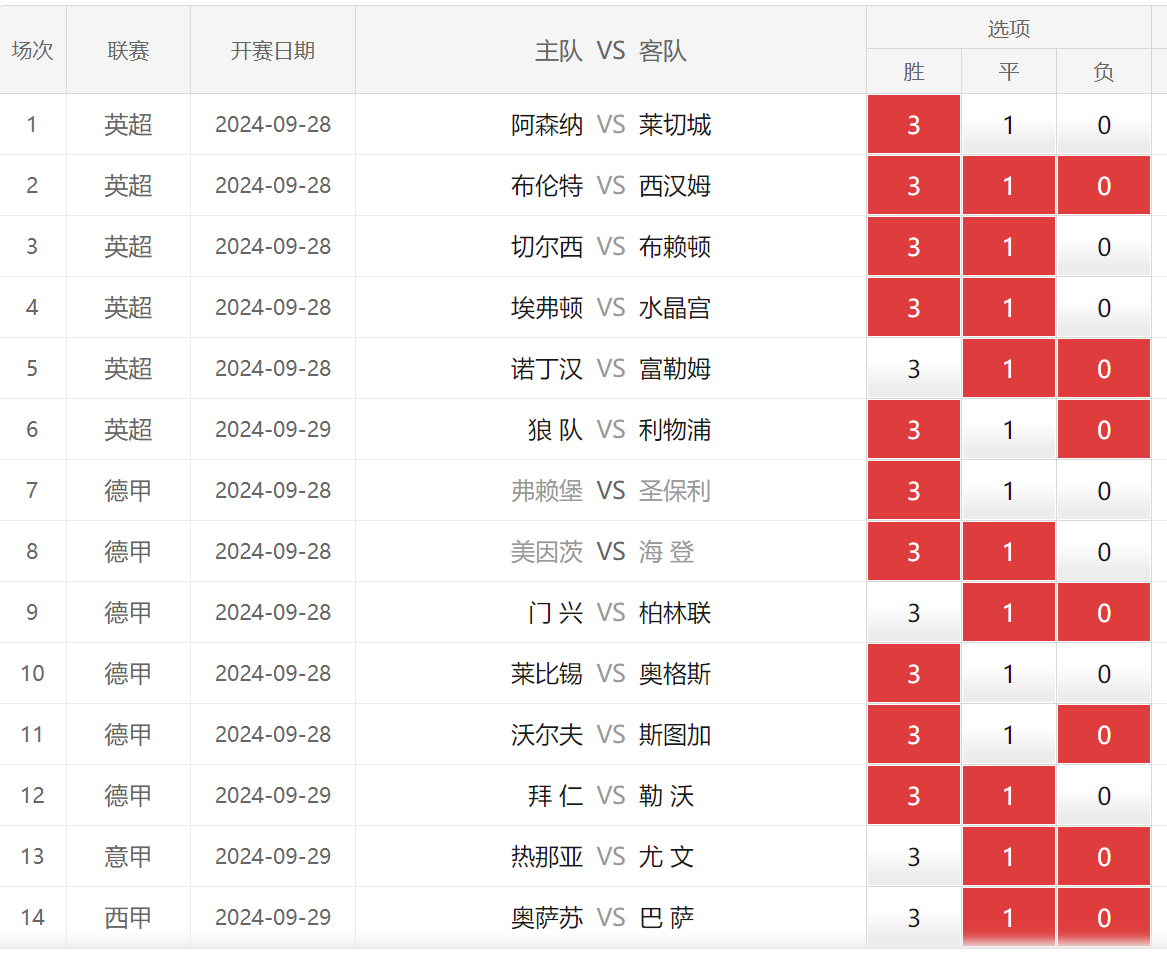The height and width of the screenshot is (959, 1167).
Task: Toggle win (3) for 拜仁 VS 勒沃
Action: click(913, 795)
